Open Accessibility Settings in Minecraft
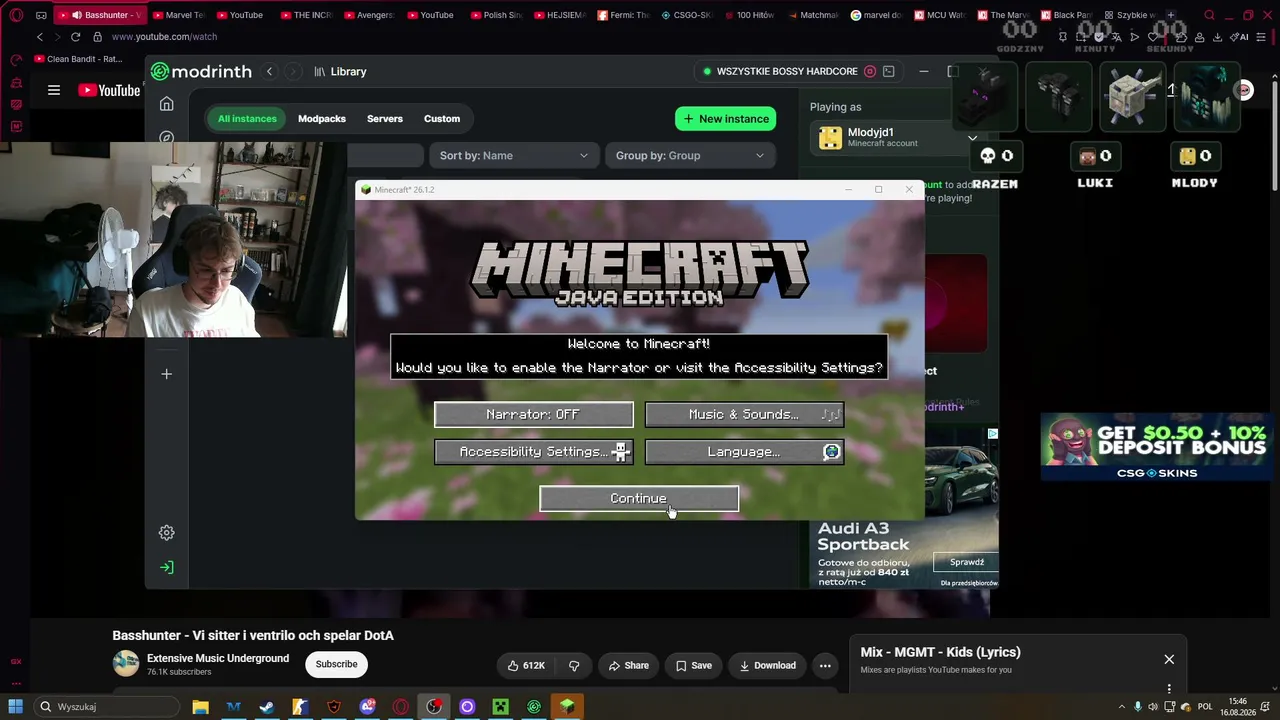1280x720 pixels. [x=534, y=452]
